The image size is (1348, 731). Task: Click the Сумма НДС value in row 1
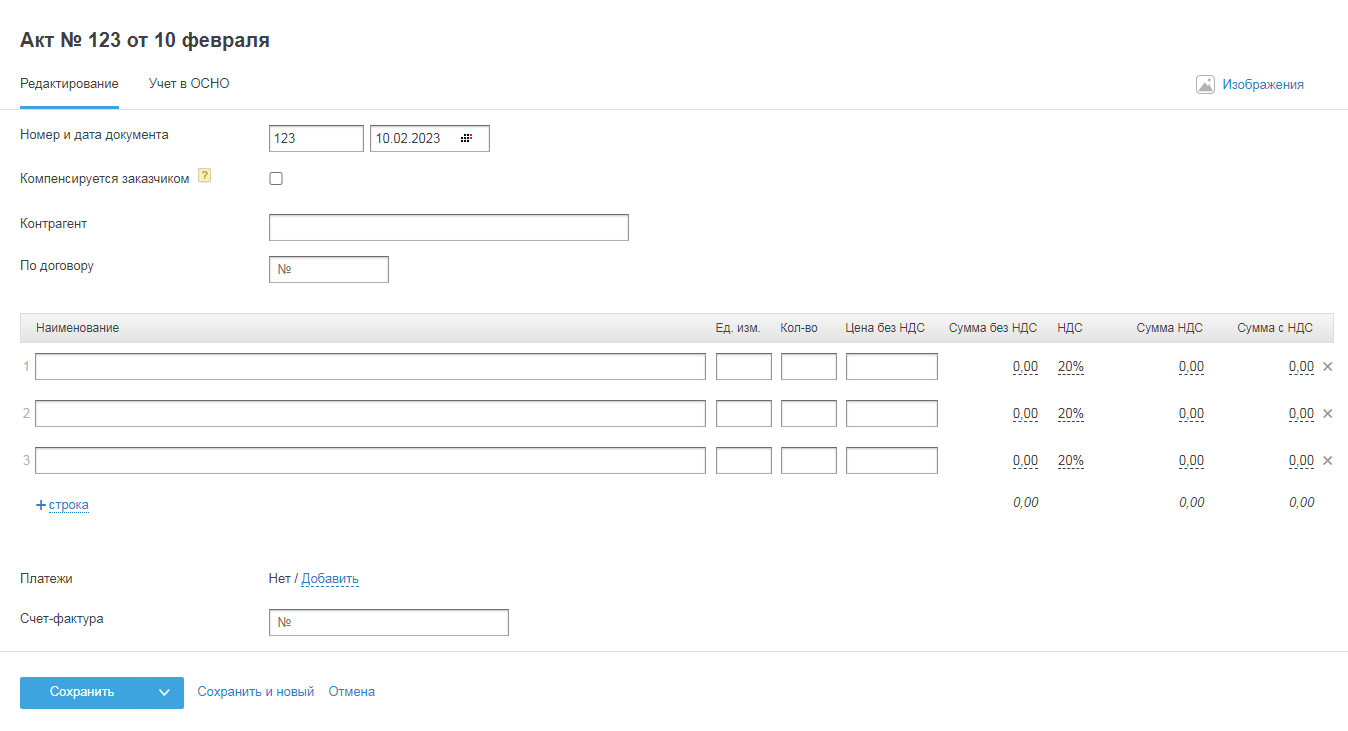point(1192,367)
